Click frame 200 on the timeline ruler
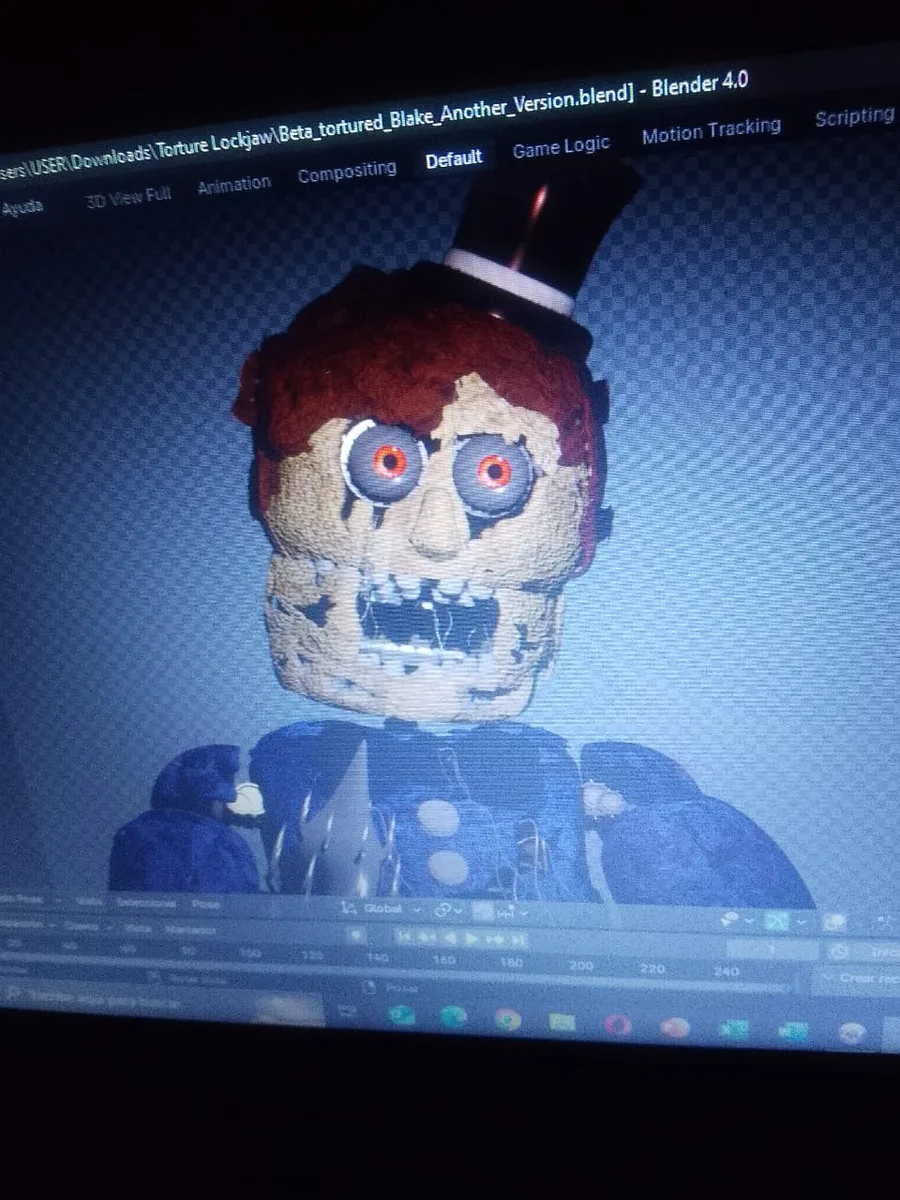This screenshot has height=1200, width=900. tap(581, 965)
